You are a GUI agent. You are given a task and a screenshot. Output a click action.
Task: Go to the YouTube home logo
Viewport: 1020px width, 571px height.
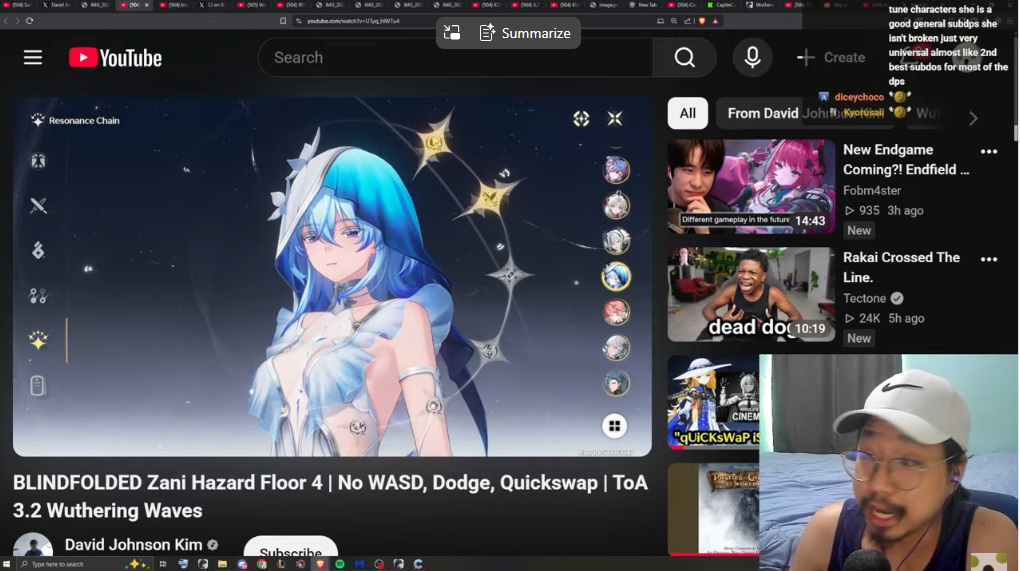[x=115, y=58]
